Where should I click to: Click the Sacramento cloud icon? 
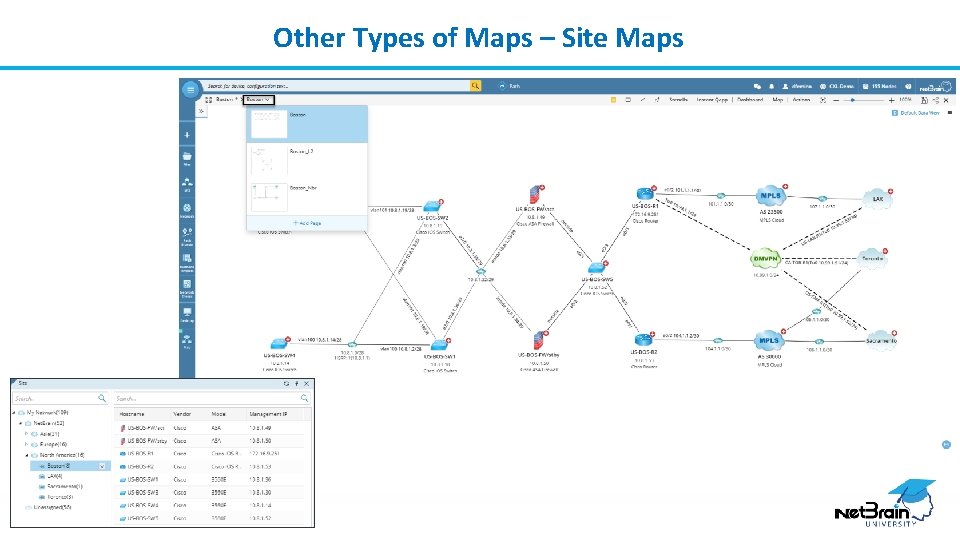[x=881, y=340]
